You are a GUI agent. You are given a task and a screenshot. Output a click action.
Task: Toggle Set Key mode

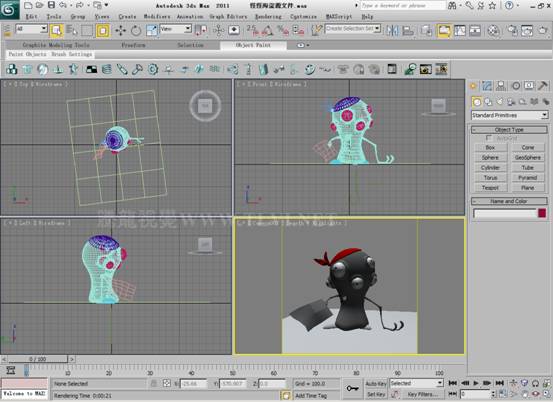click(376, 394)
